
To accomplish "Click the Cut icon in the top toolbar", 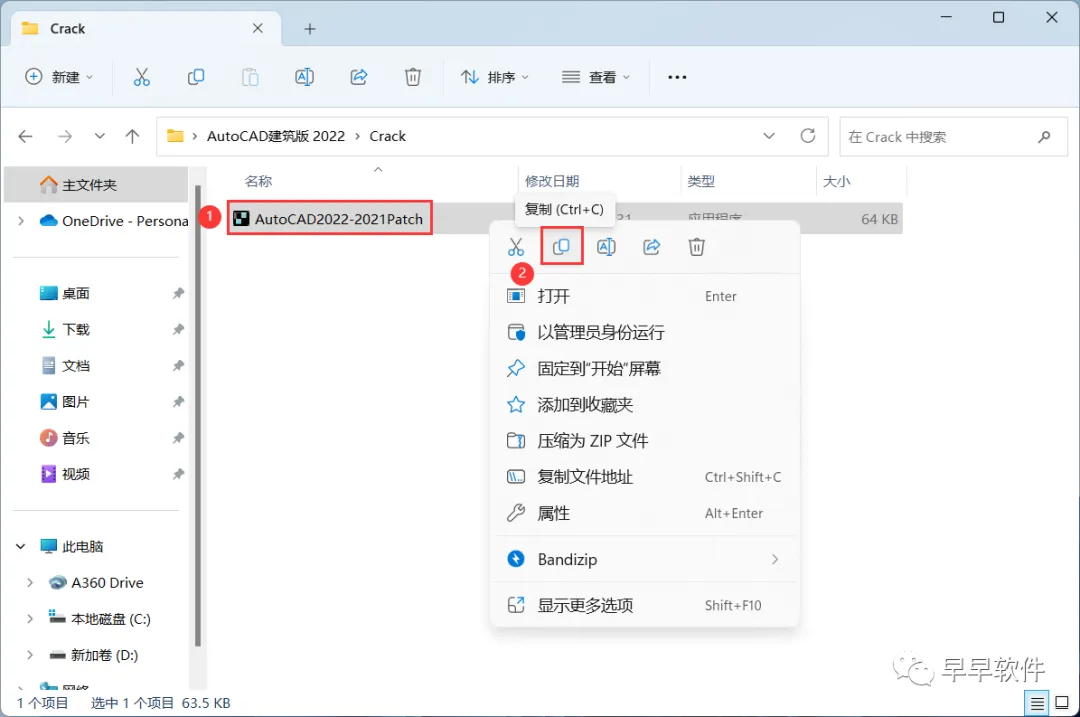I will coord(141,77).
